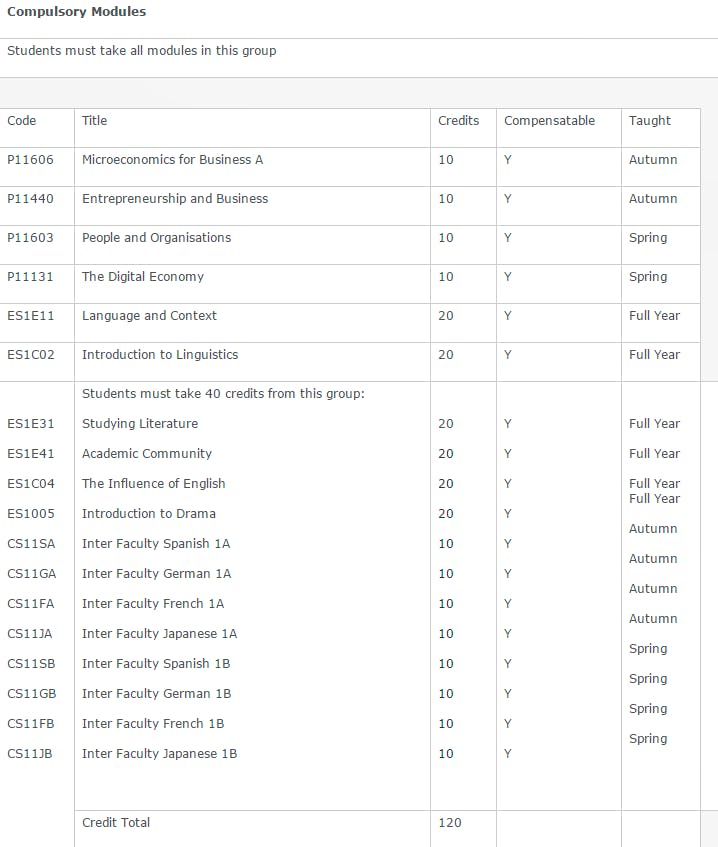Open Introduction to Drama module
Screen dimensions: 718x847
tap(149, 514)
